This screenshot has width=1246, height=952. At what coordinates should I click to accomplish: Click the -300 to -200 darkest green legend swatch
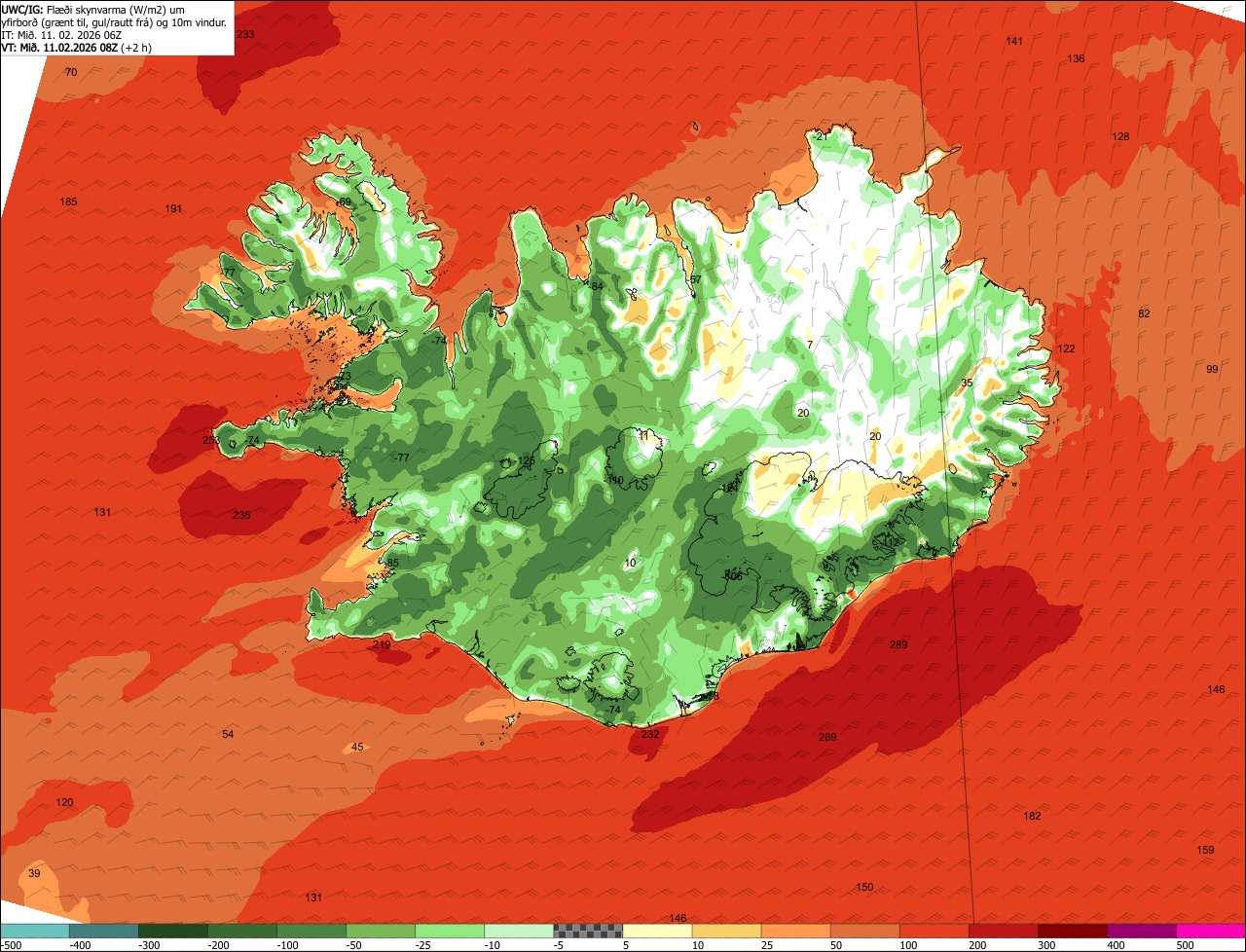tap(173, 931)
